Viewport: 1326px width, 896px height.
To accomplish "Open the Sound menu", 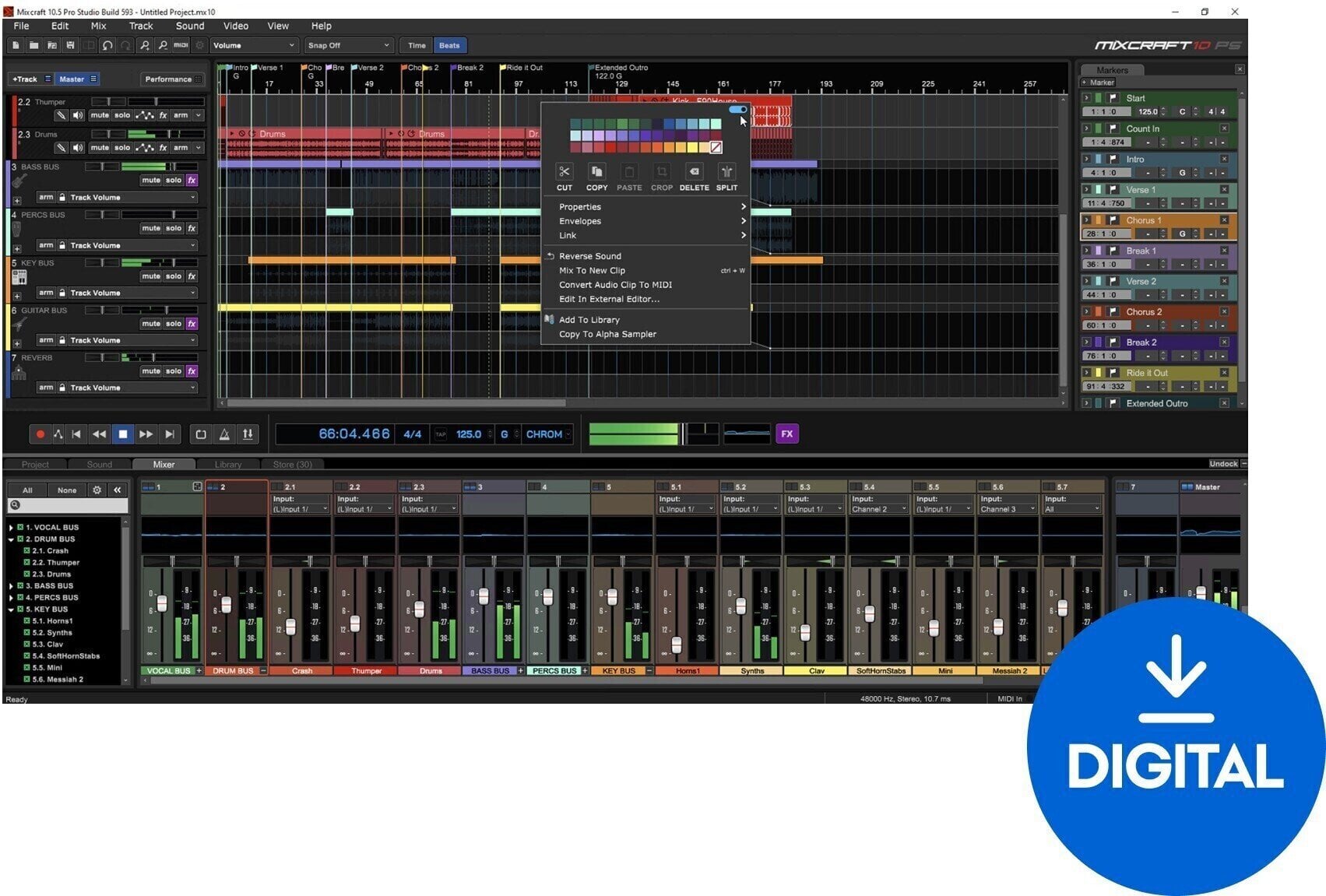I will pos(189,25).
